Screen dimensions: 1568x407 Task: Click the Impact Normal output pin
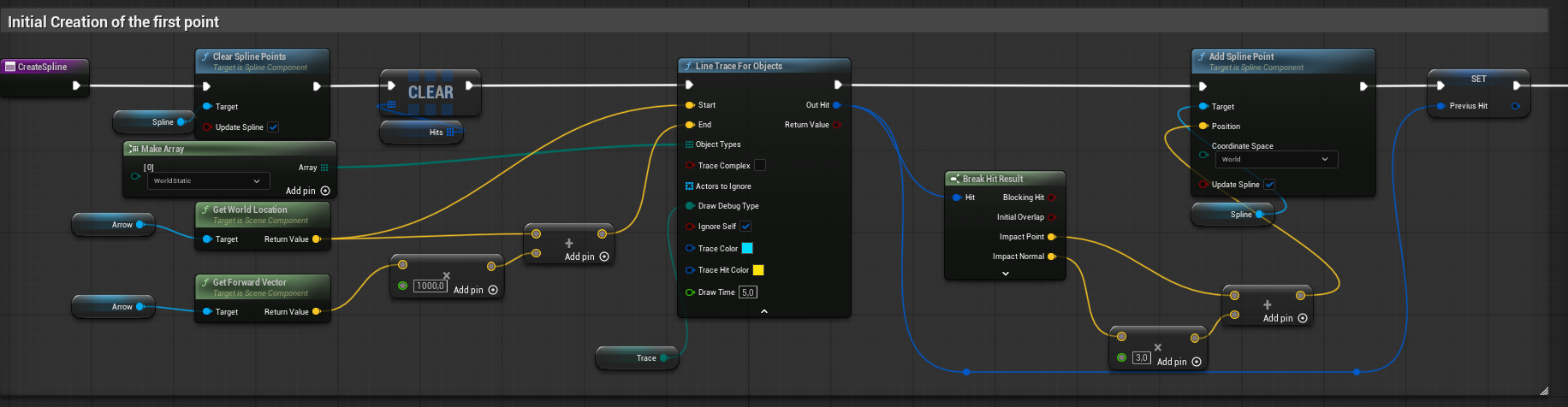coord(1051,257)
